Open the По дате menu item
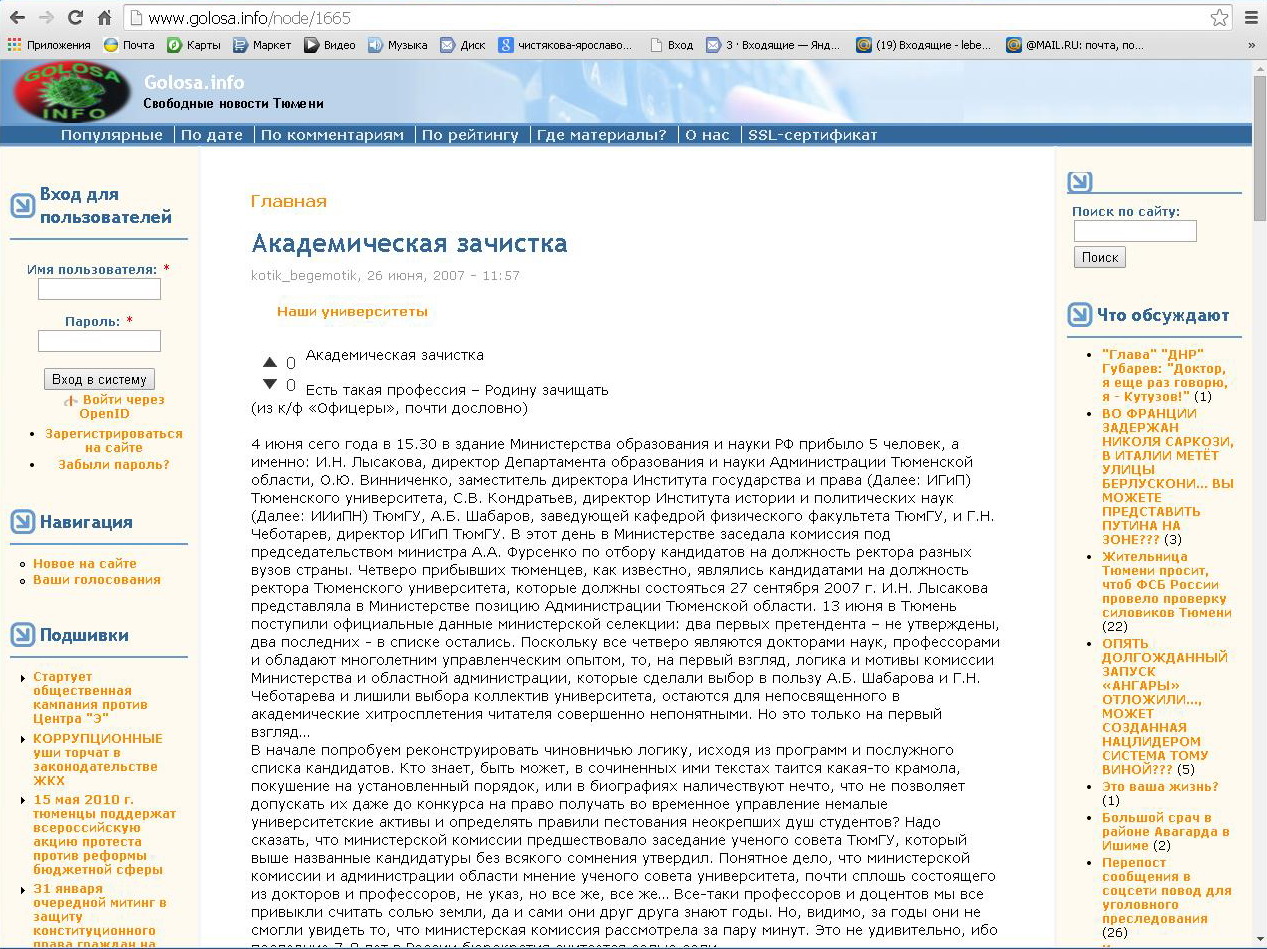Image resolution: width=1267 pixels, height=949 pixels. 212,135
